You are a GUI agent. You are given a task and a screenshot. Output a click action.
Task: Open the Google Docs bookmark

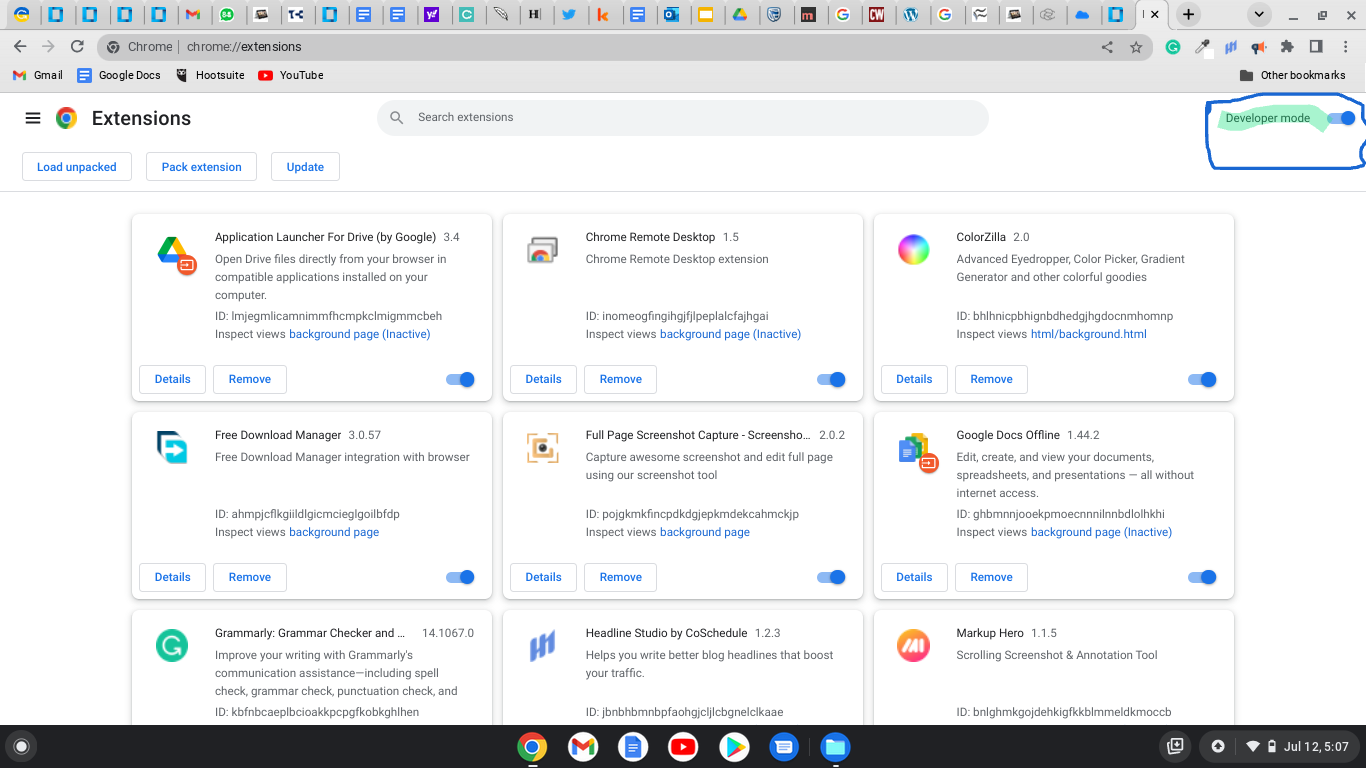119,75
